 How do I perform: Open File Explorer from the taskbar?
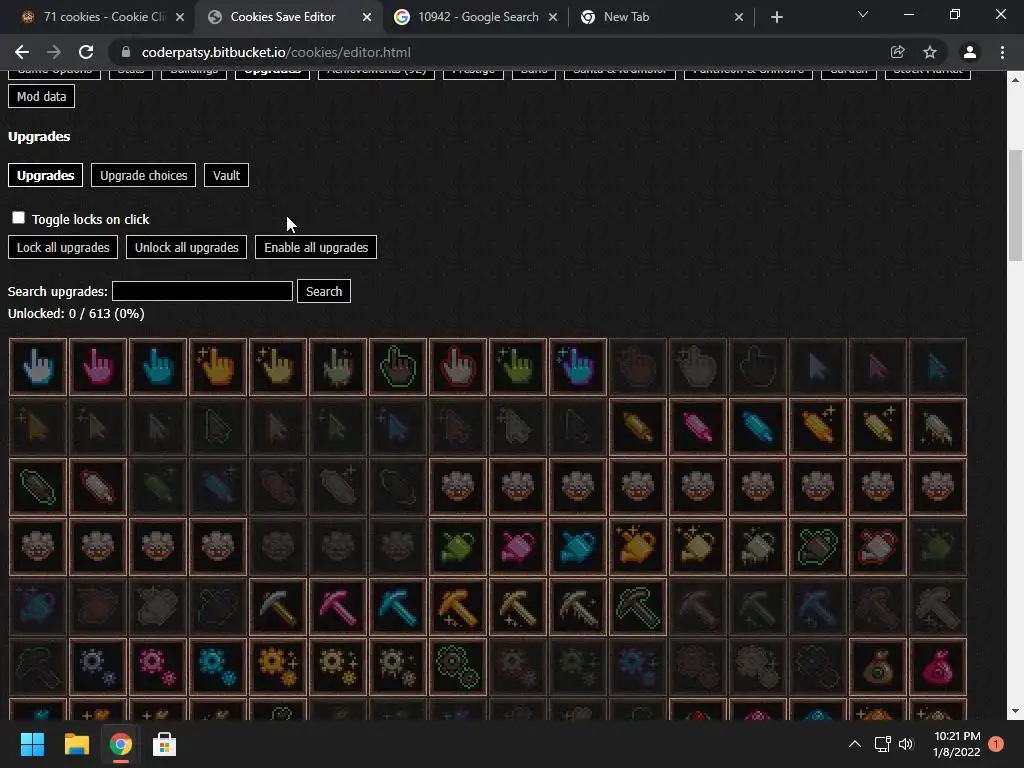(76, 744)
